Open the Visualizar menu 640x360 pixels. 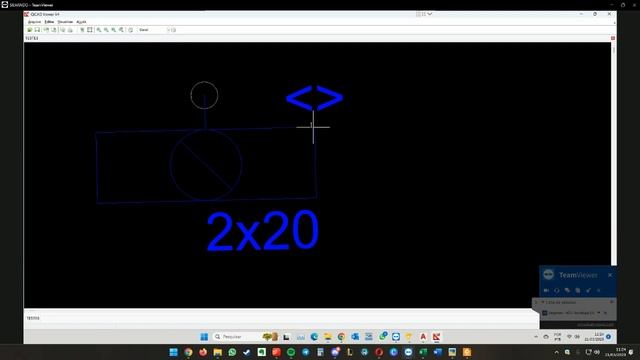[65, 22]
